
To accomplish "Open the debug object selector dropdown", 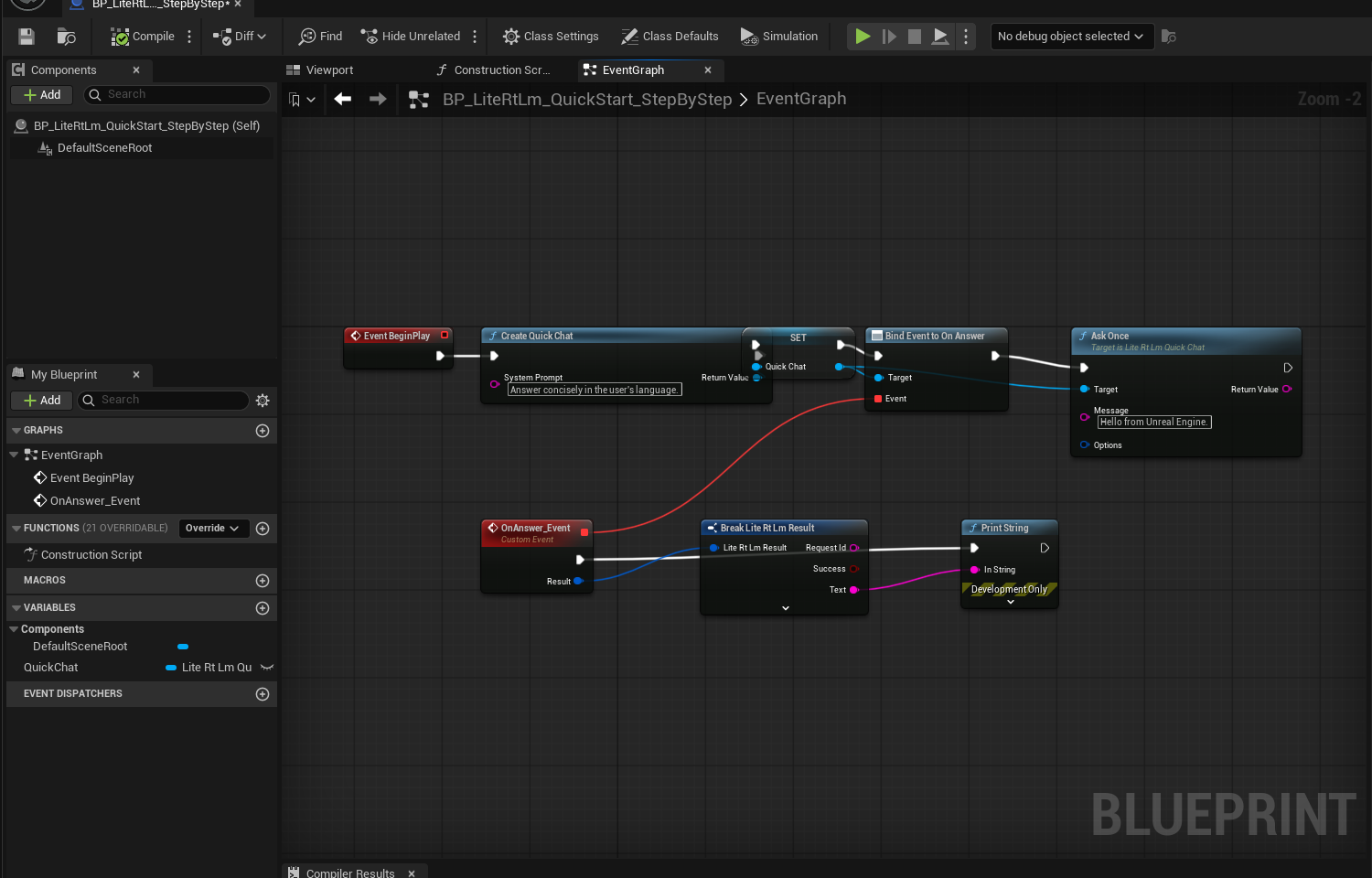I will click(x=1071, y=37).
